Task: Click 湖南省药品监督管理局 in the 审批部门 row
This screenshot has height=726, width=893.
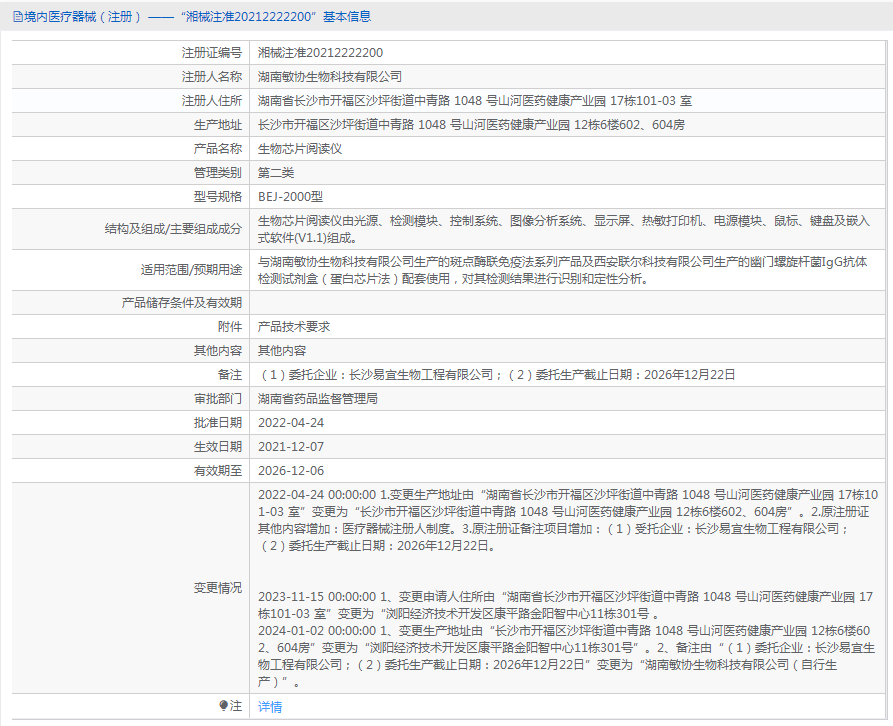Action: tap(318, 399)
